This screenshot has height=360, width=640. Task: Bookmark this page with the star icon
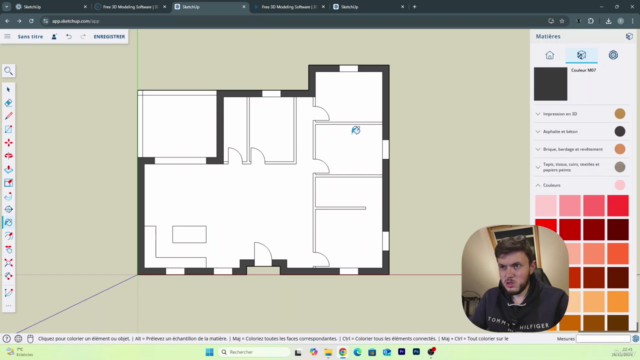tap(562, 21)
